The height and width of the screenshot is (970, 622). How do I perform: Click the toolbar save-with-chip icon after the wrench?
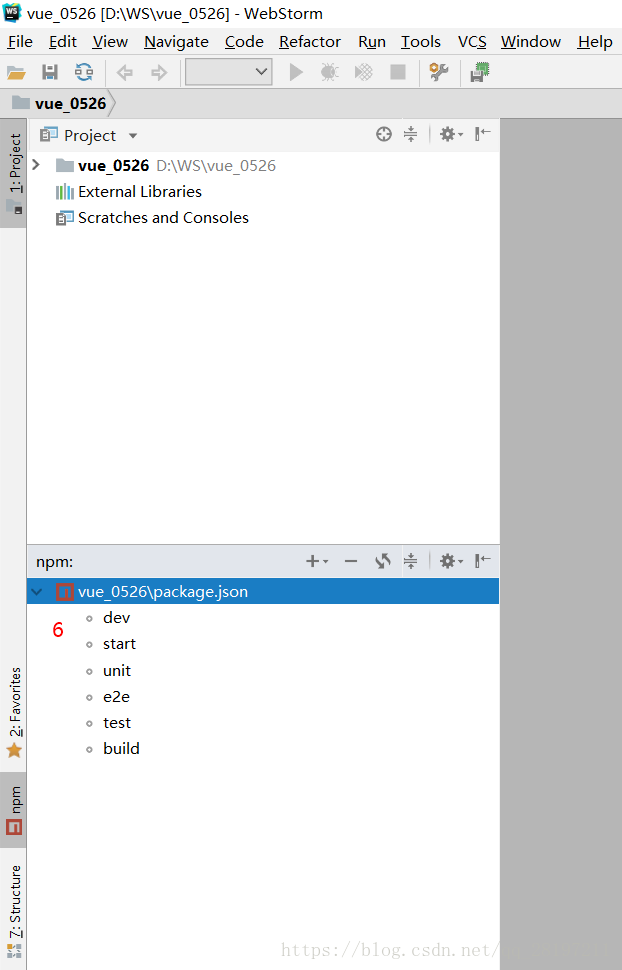480,72
